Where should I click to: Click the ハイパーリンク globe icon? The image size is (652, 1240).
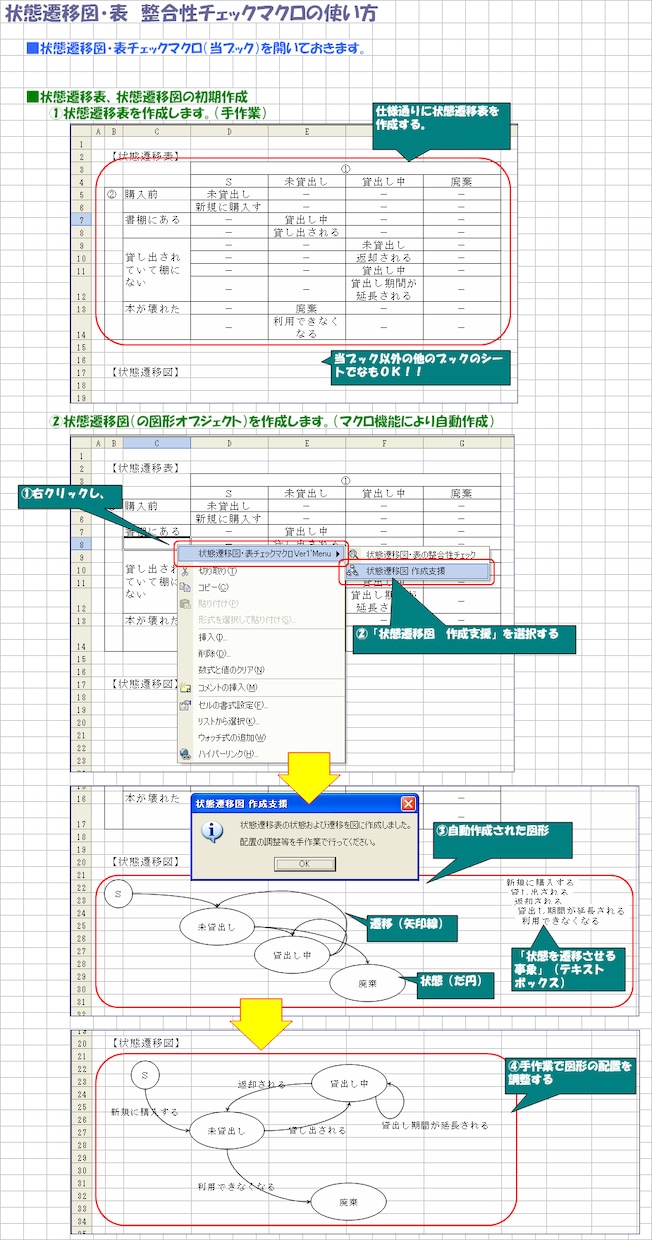pyautogui.click(x=185, y=753)
